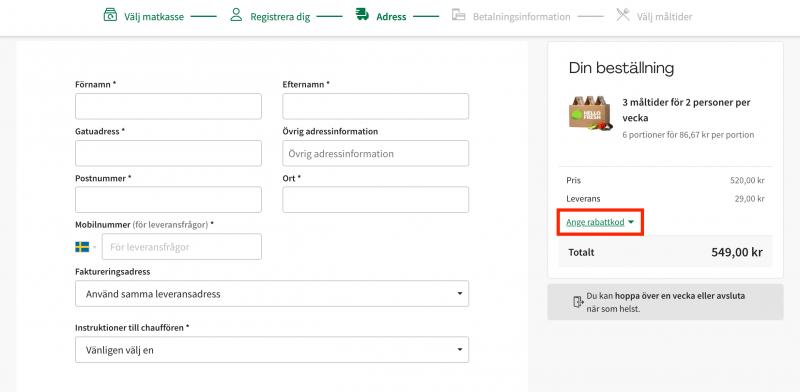This screenshot has height=392, width=800.
Task: Click the HelloFresh box thumbnail image
Action: click(x=592, y=113)
